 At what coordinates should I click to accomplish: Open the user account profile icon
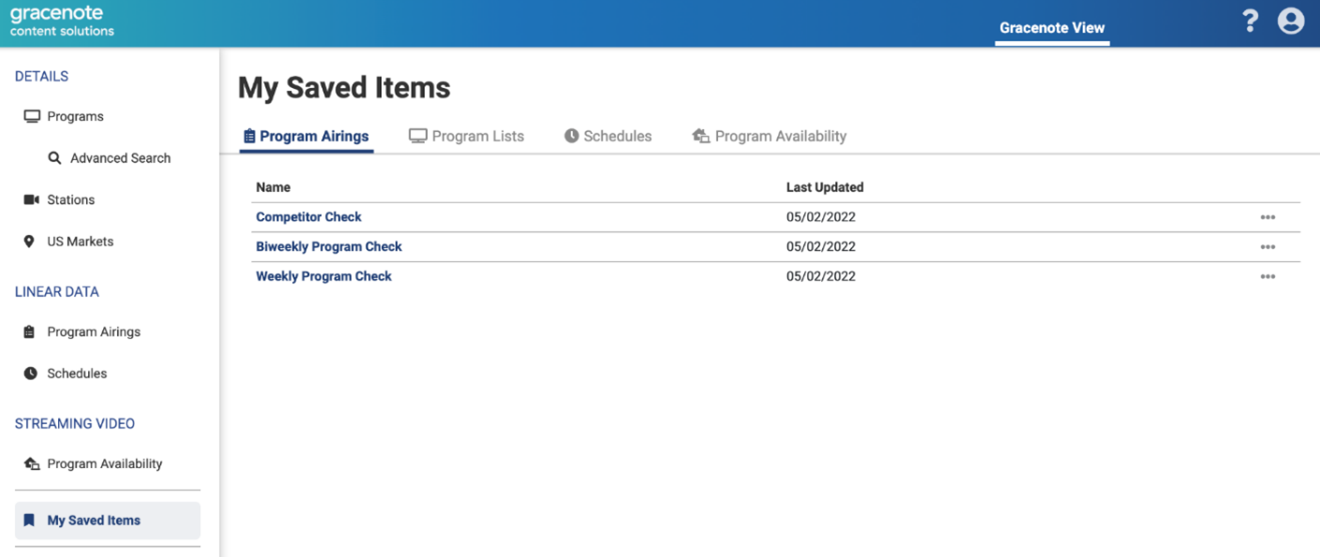click(x=1291, y=21)
